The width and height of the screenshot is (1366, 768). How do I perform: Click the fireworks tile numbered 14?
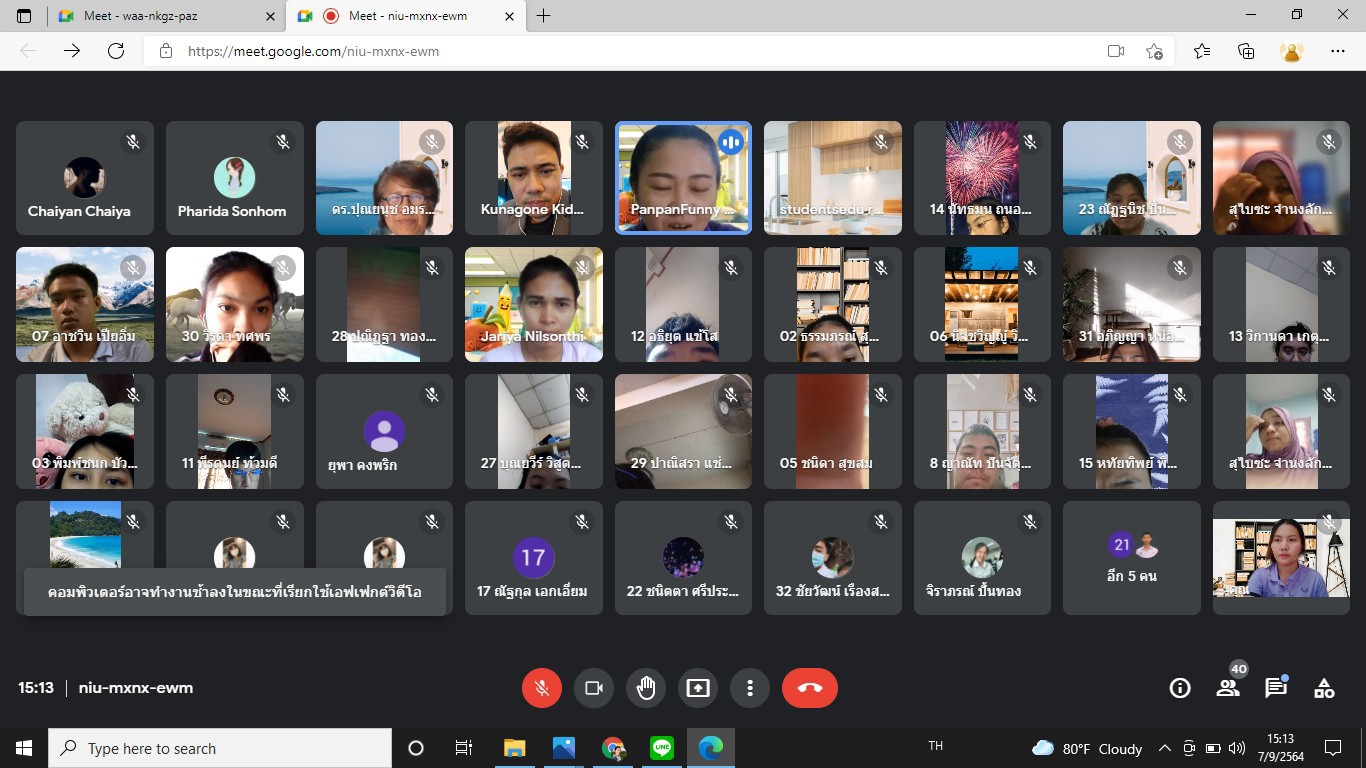pos(982,178)
